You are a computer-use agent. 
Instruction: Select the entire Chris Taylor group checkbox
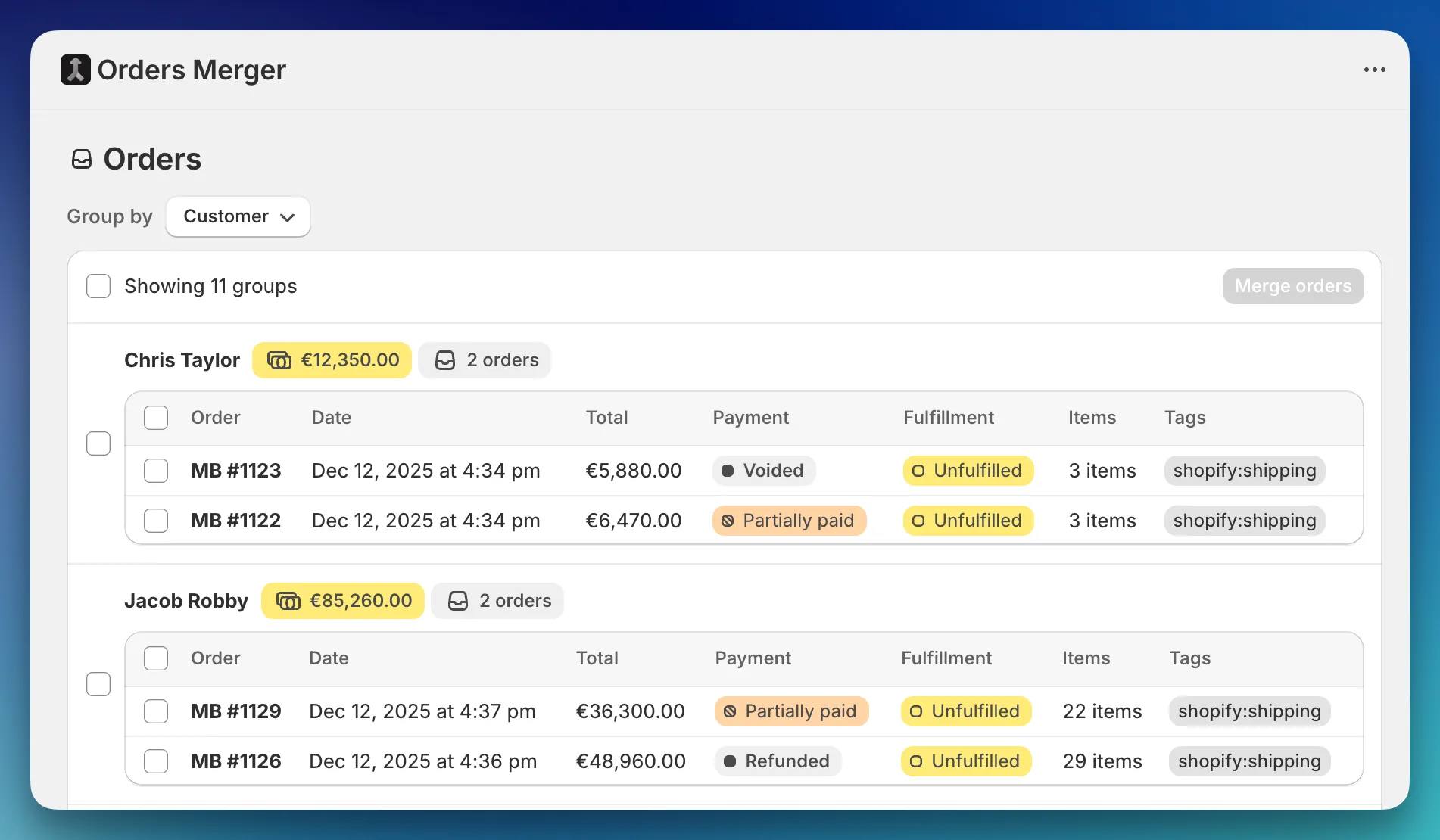98,443
